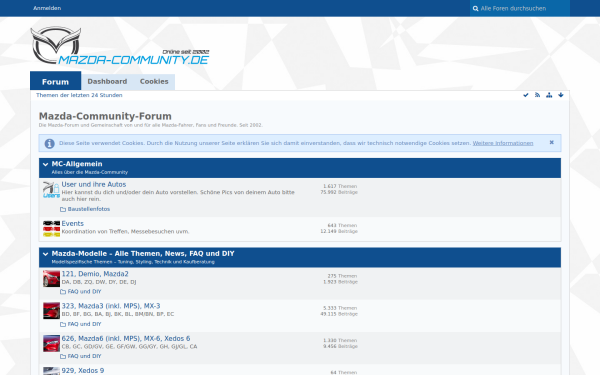
Task: Click the 121, Demio, Mazda2 car thumbnail
Action: [x=51, y=279]
